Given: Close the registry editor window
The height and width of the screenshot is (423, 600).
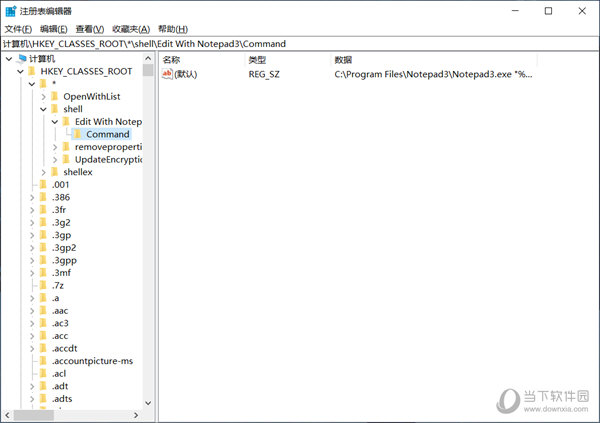Looking at the screenshot, I should click(582, 11).
